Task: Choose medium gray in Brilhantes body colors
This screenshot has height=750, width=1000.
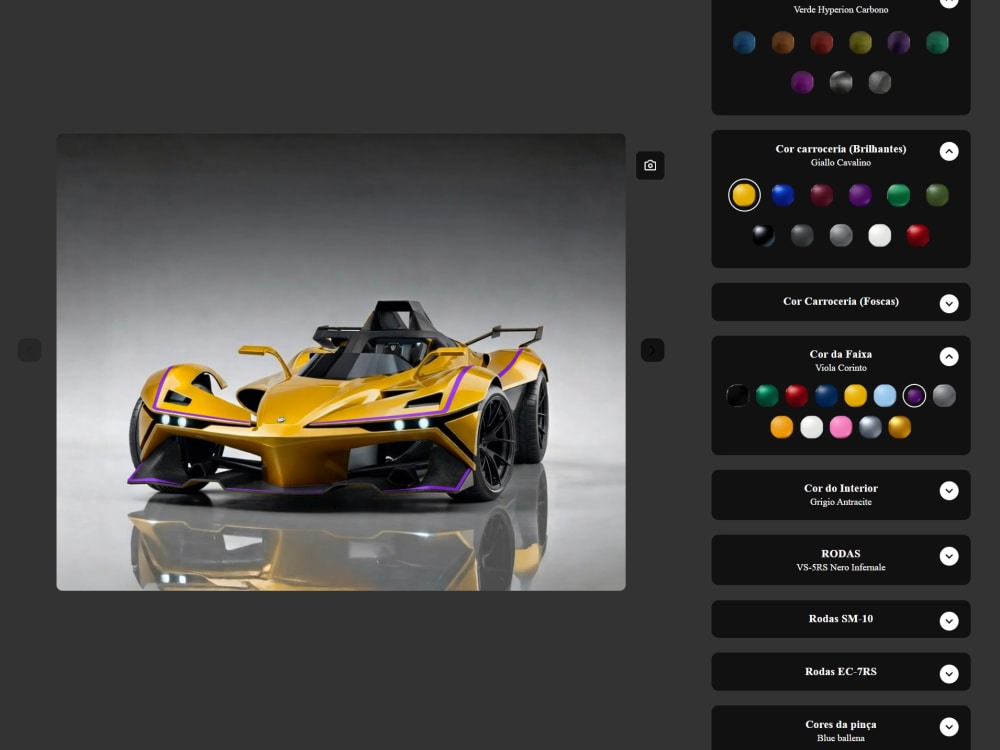Action: (841, 235)
